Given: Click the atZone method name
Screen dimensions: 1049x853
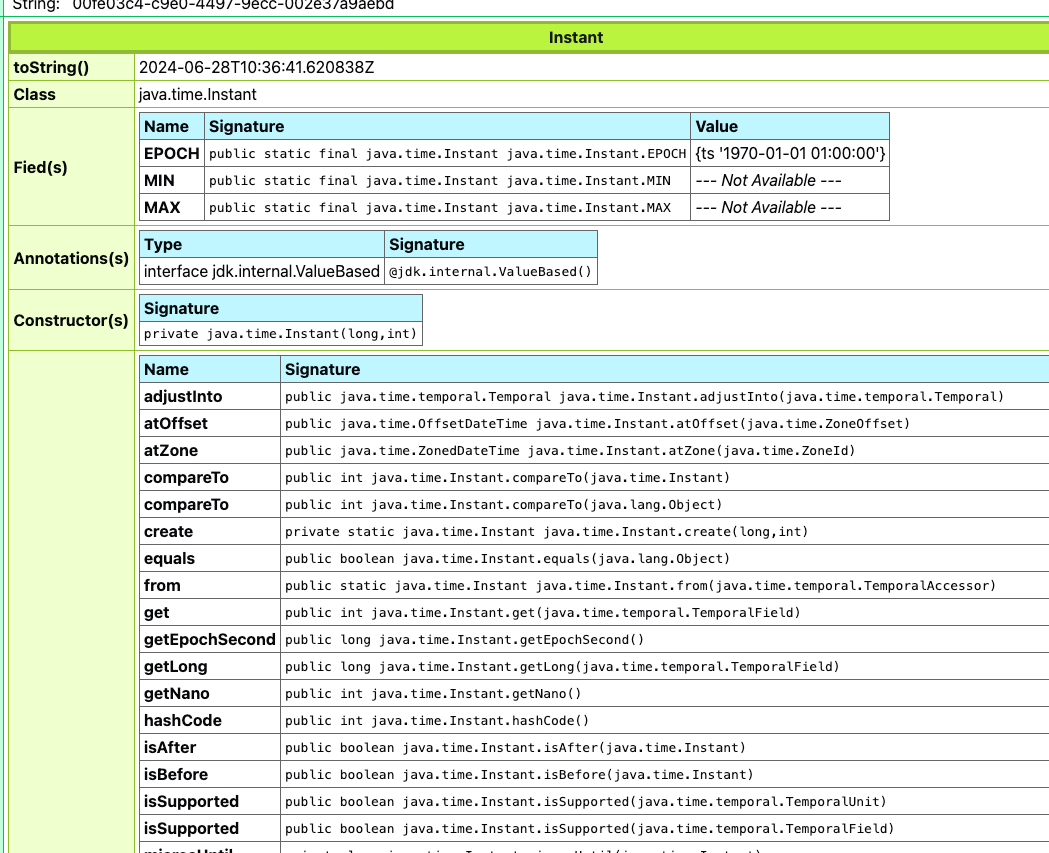Looking at the screenshot, I should pyautogui.click(x=171, y=451).
